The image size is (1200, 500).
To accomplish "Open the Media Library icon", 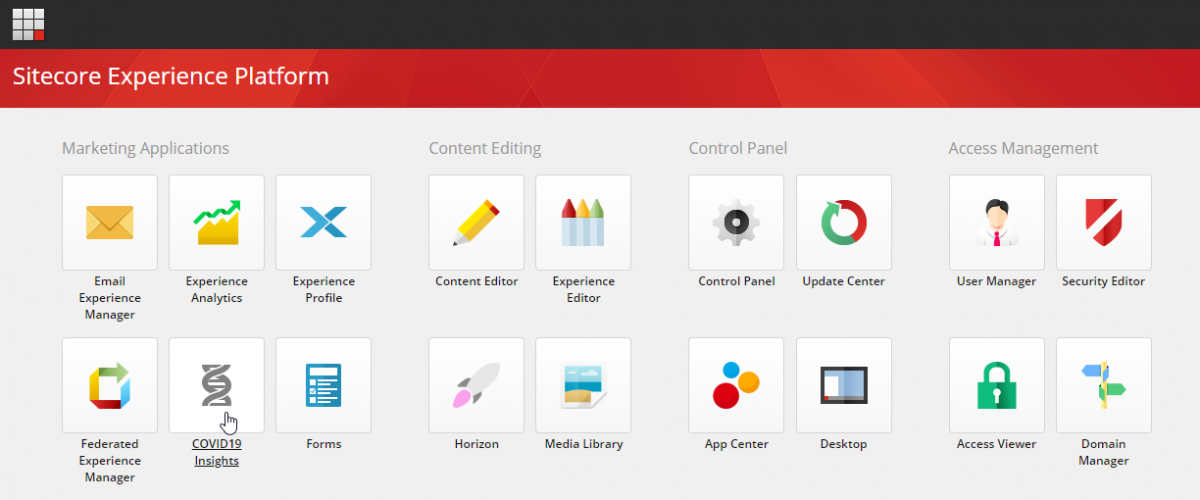I will 583,385.
